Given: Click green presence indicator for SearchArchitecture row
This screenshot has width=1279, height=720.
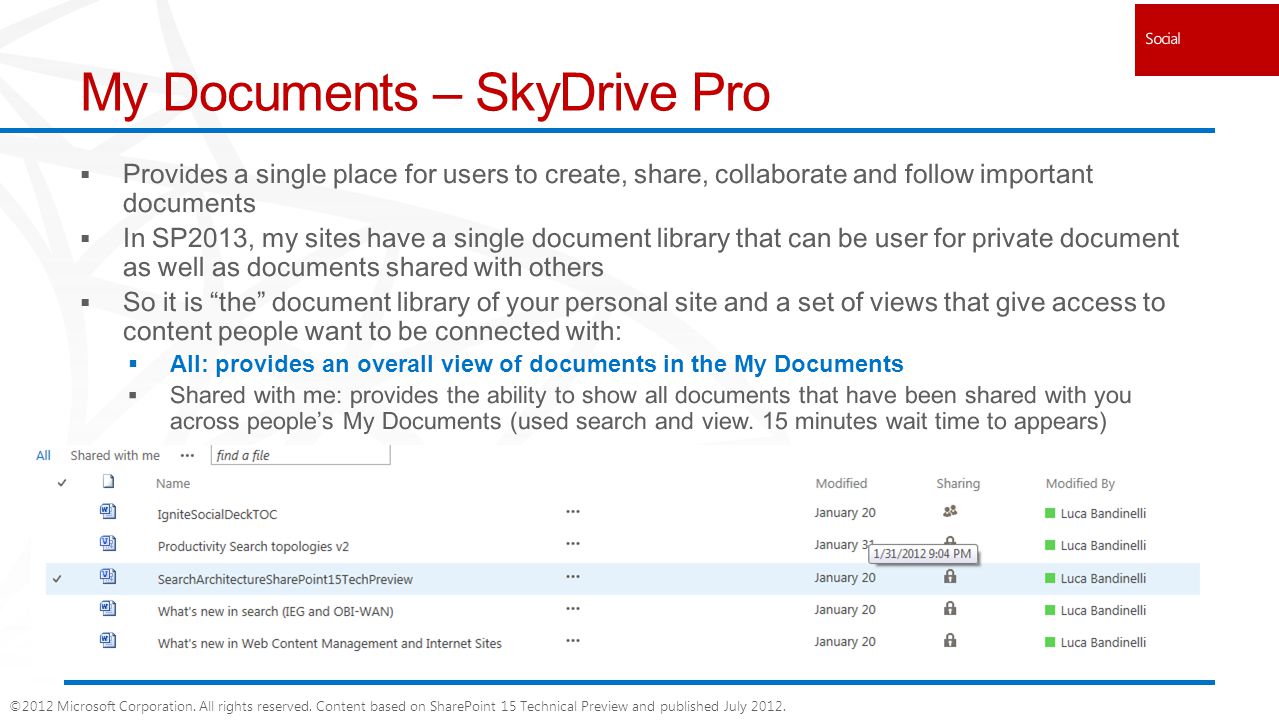Looking at the screenshot, I should tap(1050, 578).
